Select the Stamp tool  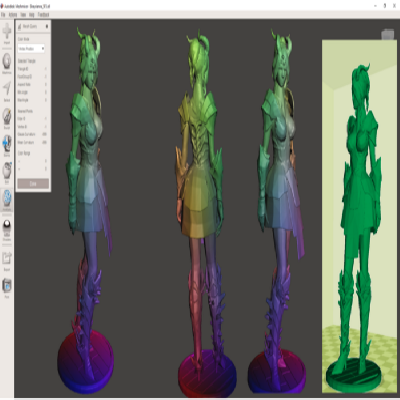point(7,146)
